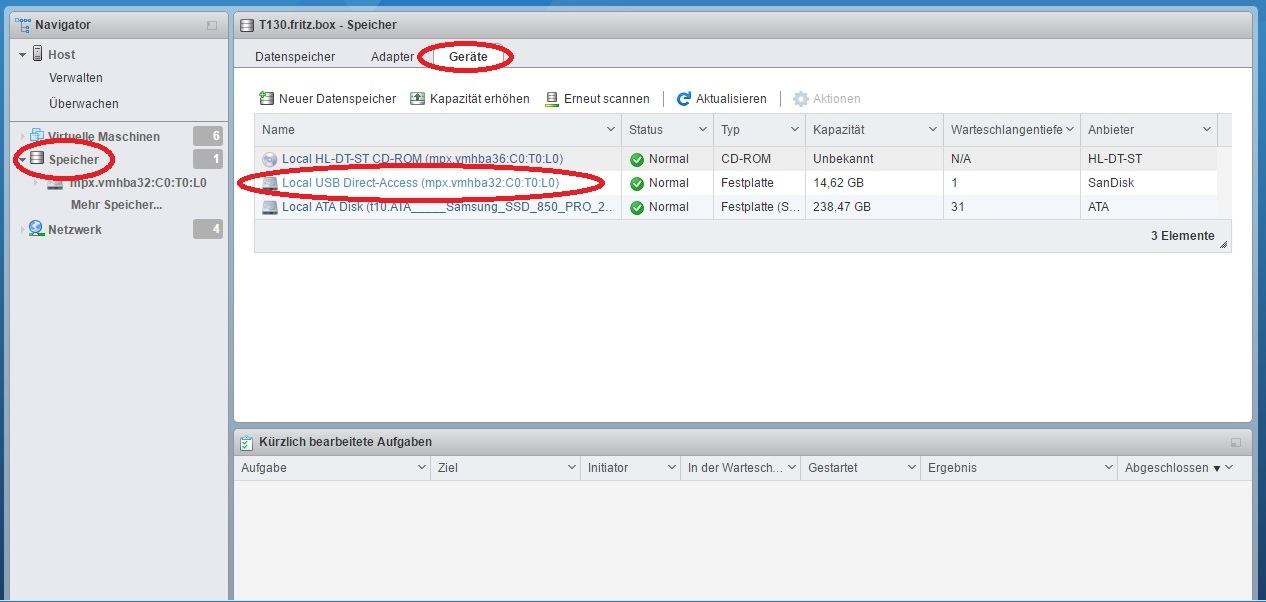Click the Erneut scannen icon

(552, 99)
